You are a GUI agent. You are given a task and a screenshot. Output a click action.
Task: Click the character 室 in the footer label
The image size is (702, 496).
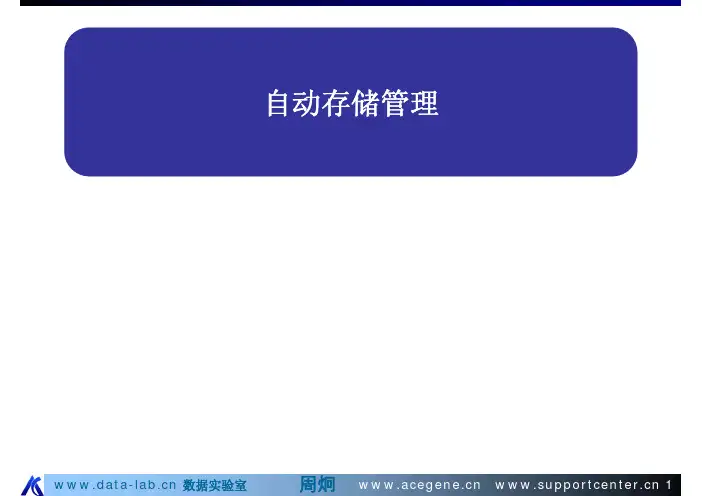240,485
